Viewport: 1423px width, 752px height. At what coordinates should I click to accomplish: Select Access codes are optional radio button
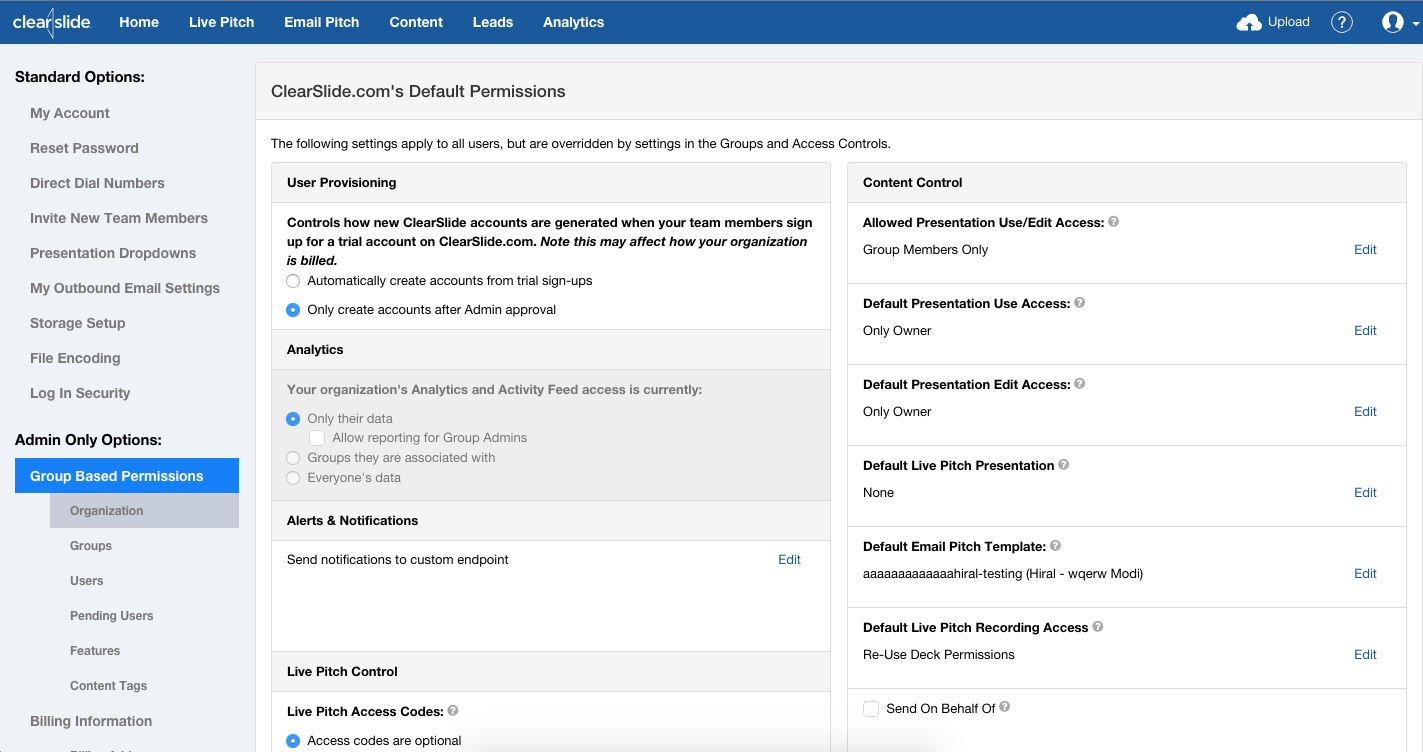[293, 741]
